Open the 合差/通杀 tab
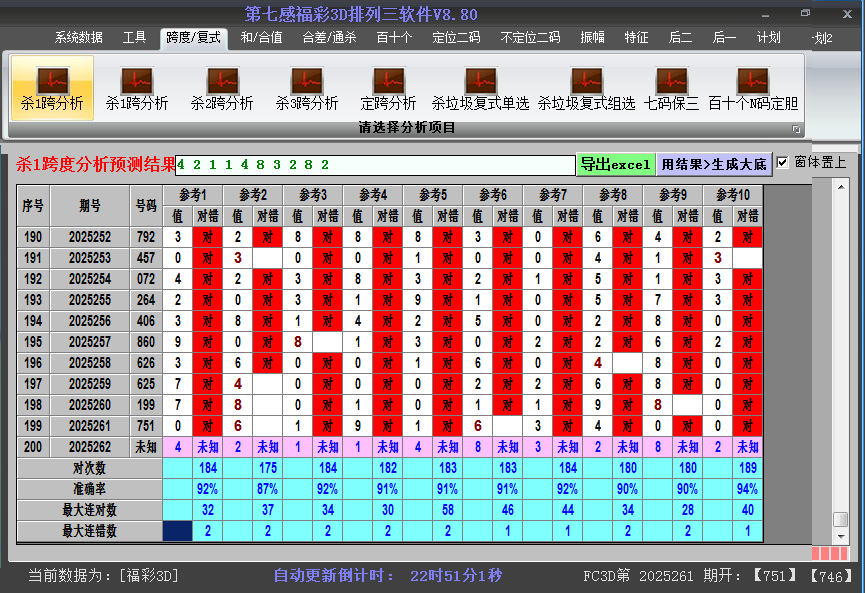Screen dimensions: 865x593 point(329,38)
